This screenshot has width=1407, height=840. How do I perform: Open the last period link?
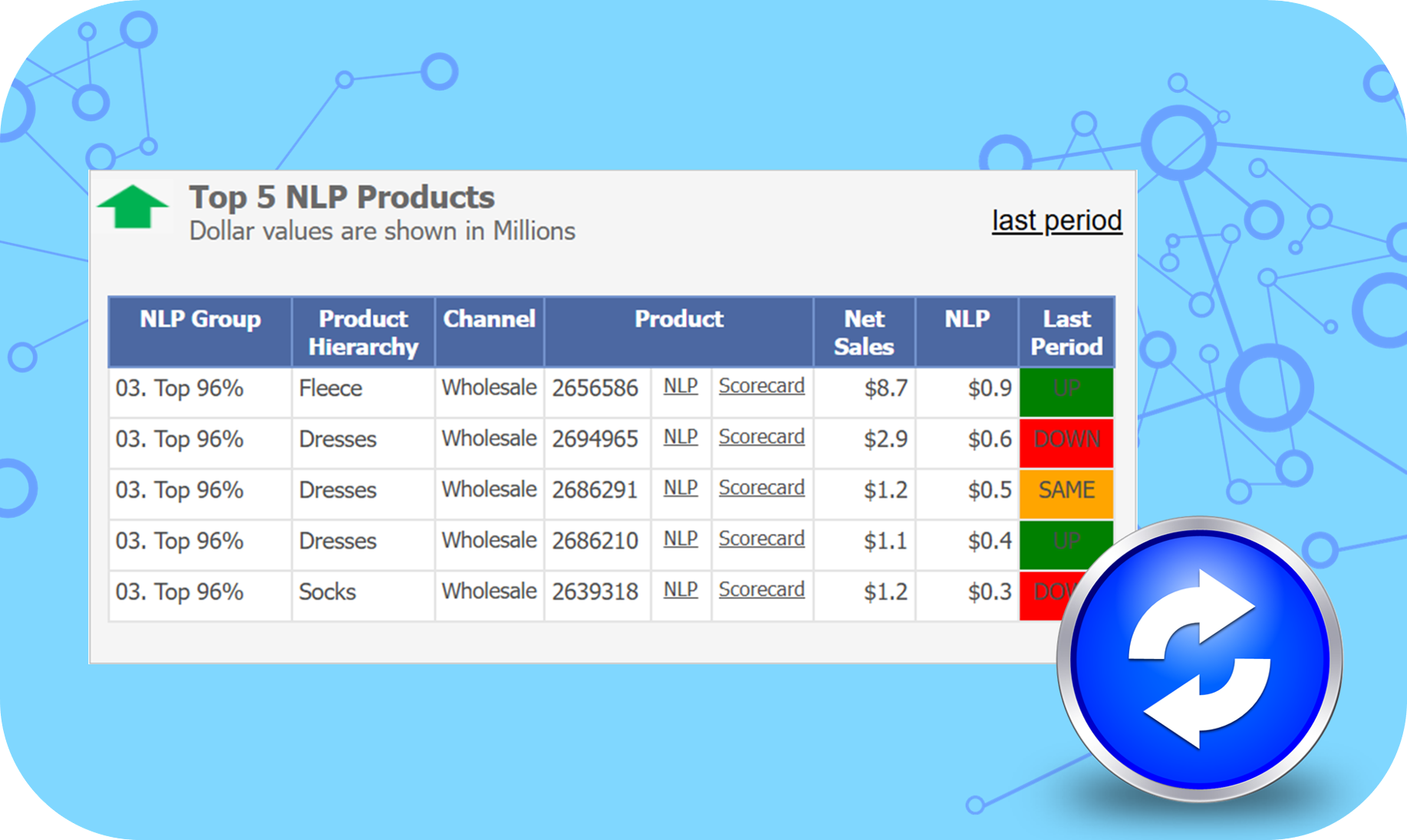(x=1056, y=220)
